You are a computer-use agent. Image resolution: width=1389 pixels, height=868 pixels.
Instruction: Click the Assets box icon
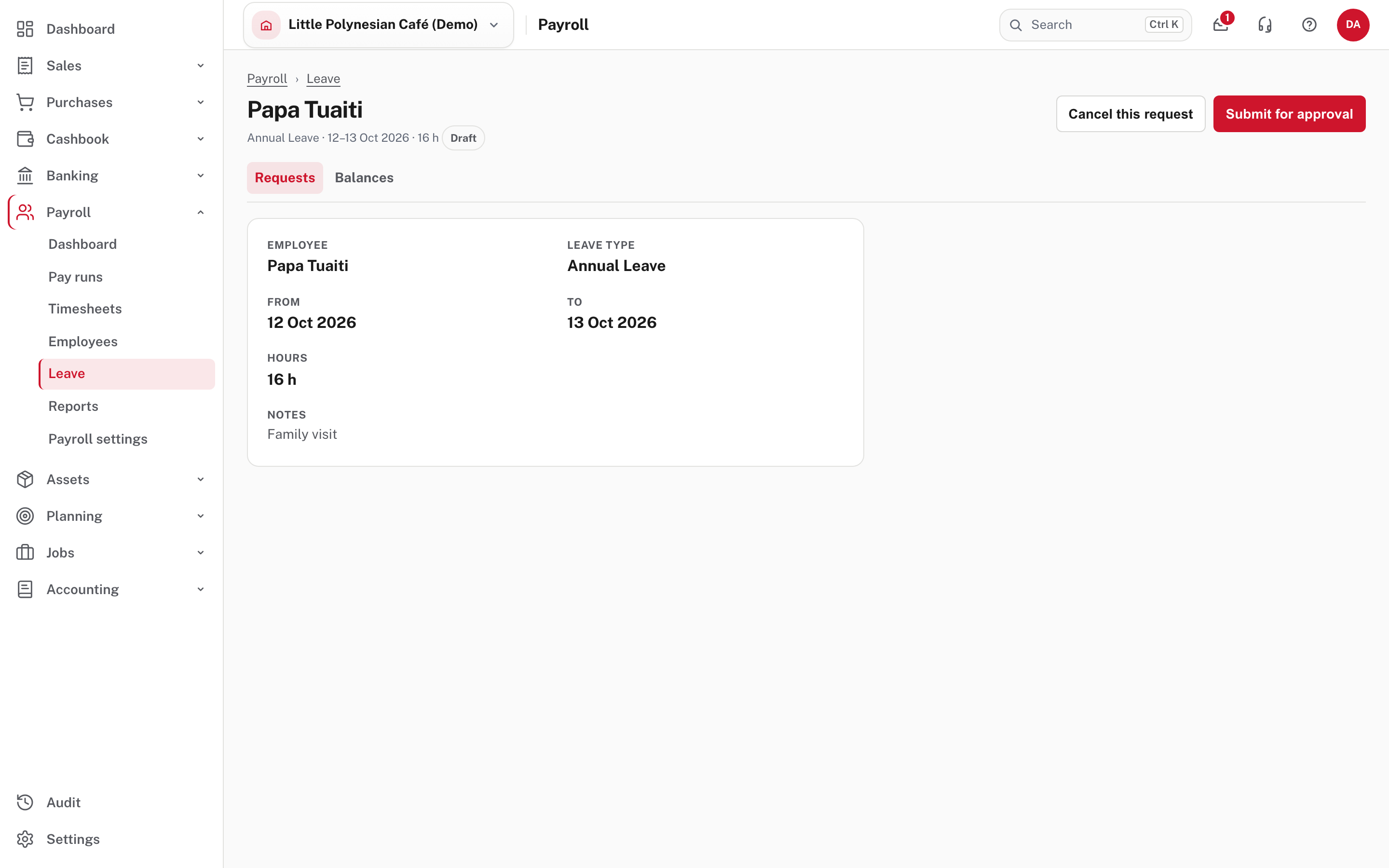tap(25, 479)
